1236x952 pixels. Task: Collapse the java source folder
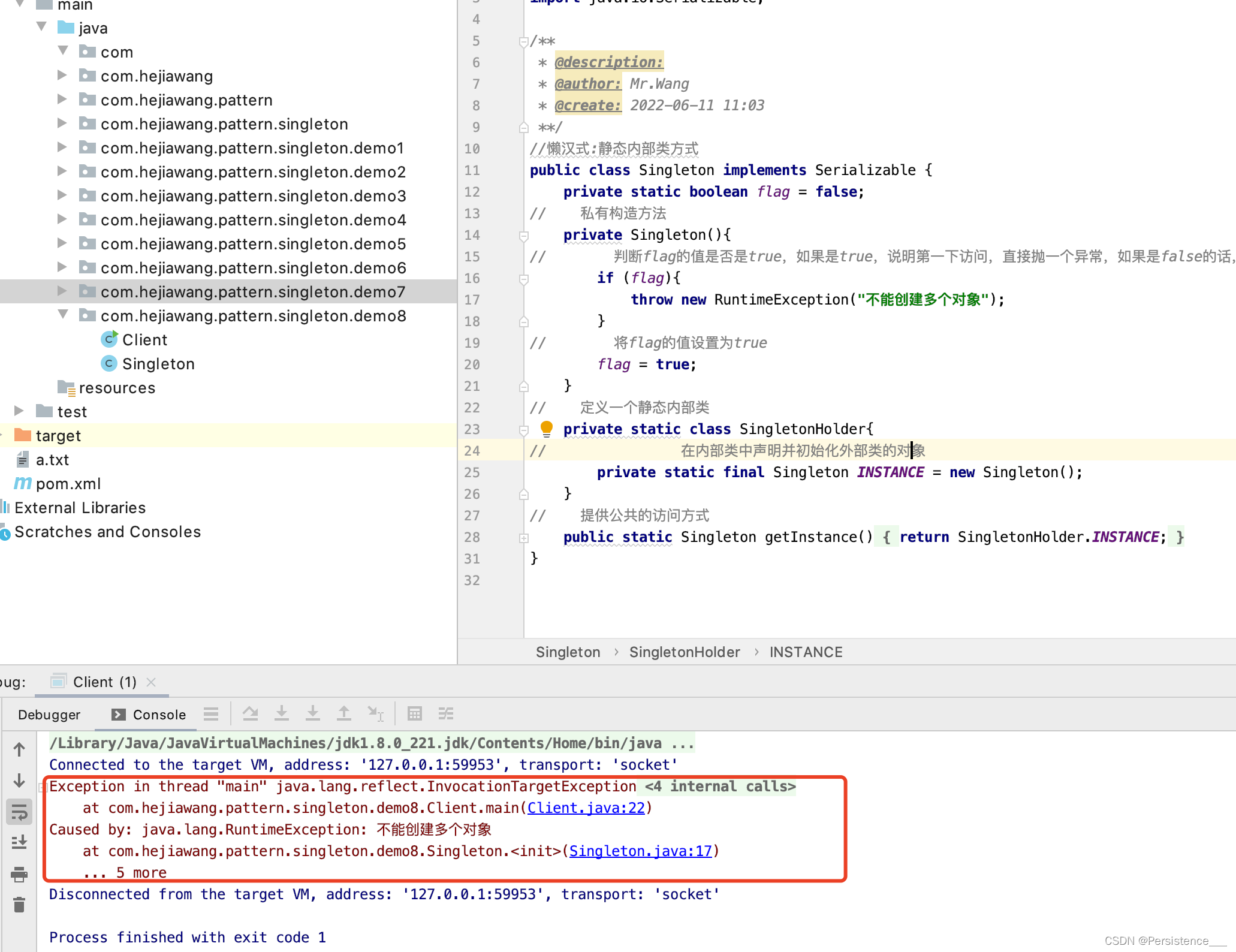(x=41, y=27)
